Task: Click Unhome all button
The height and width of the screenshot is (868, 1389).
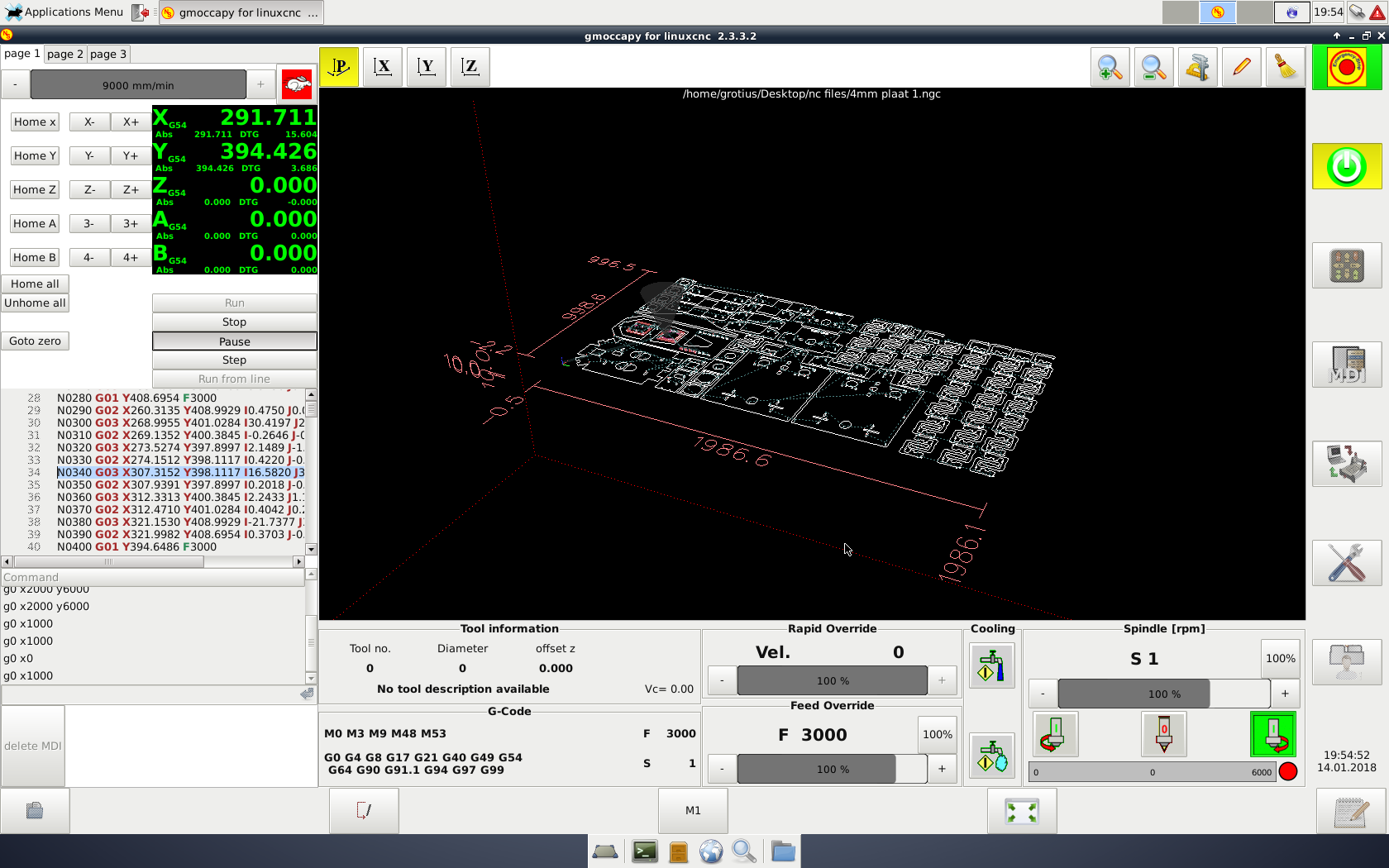Action: click(x=35, y=303)
